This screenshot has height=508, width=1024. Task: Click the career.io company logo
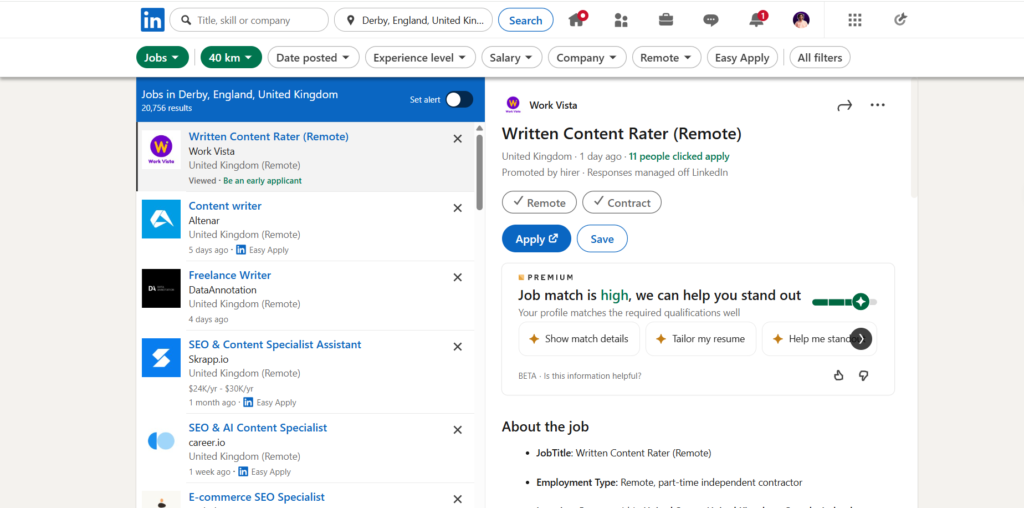pyautogui.click(x=161, y=441)
